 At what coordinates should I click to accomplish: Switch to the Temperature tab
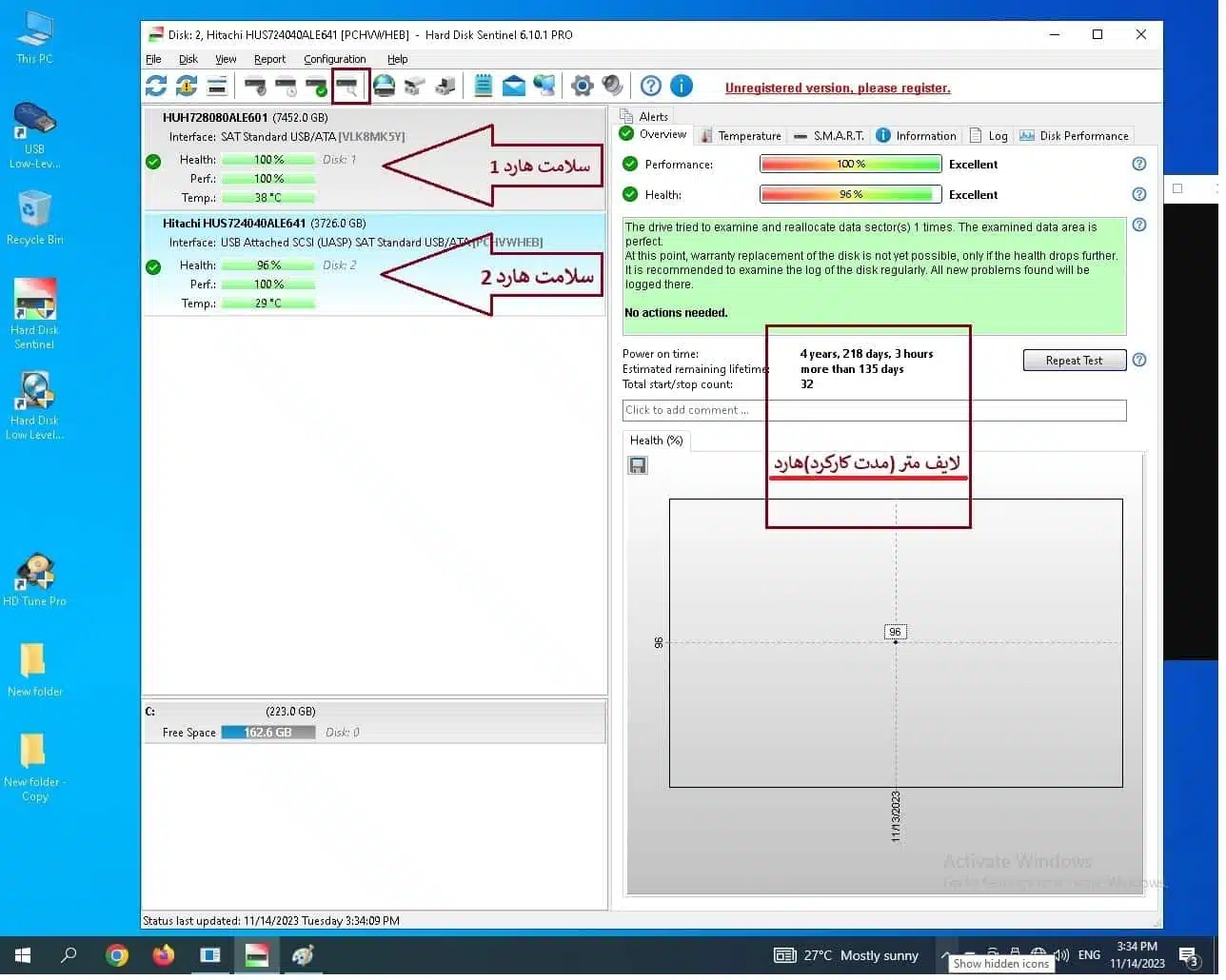click(741, 136)
